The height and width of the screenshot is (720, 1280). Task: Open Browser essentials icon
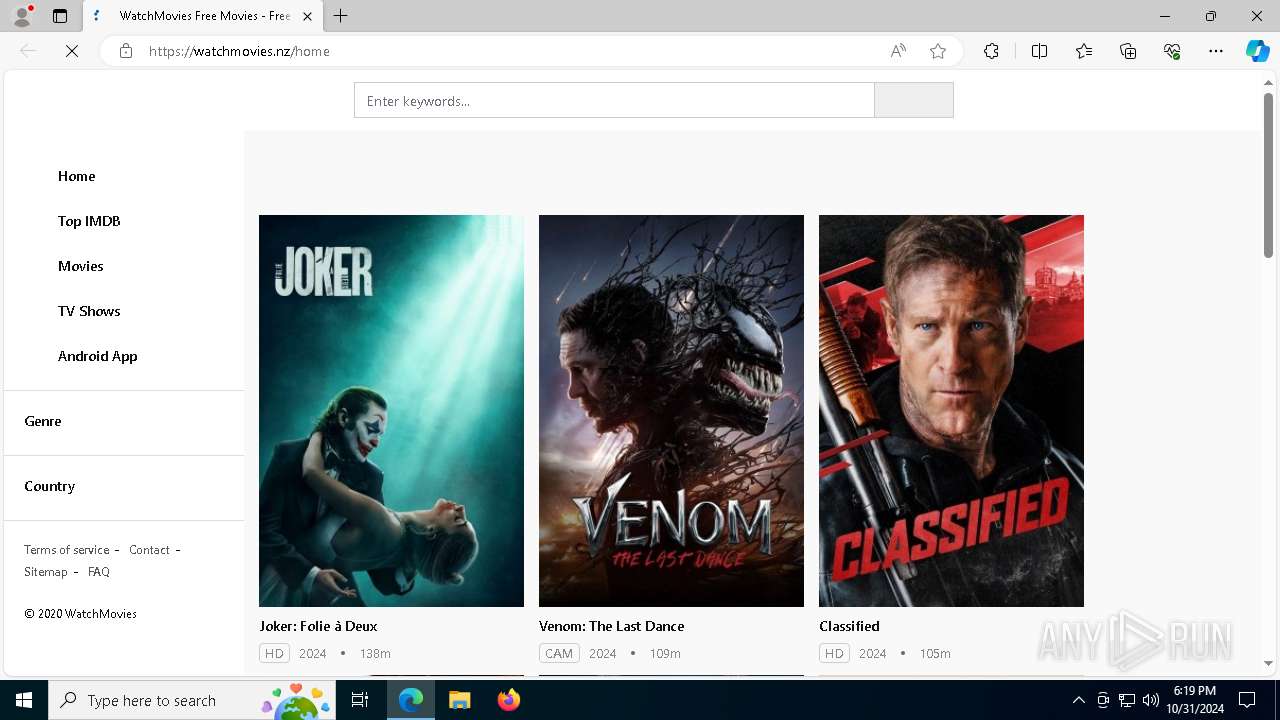click(x=1172, y=51)
